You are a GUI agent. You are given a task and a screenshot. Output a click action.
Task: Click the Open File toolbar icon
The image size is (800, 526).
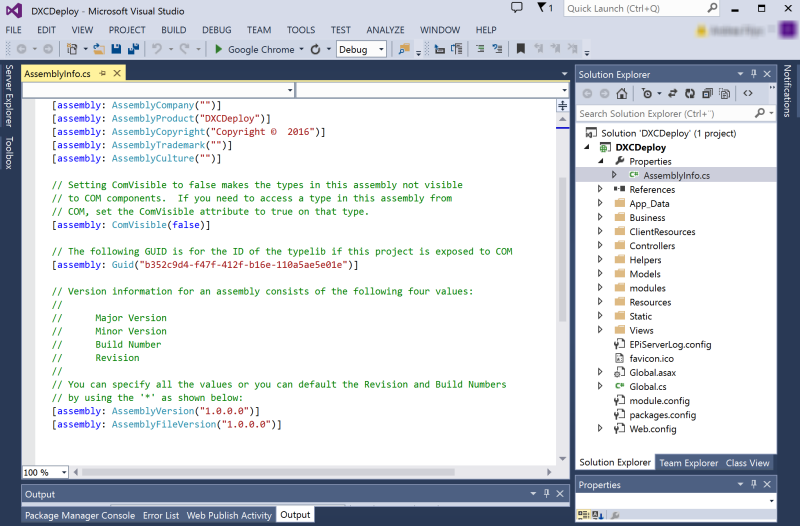coord(101,49)
